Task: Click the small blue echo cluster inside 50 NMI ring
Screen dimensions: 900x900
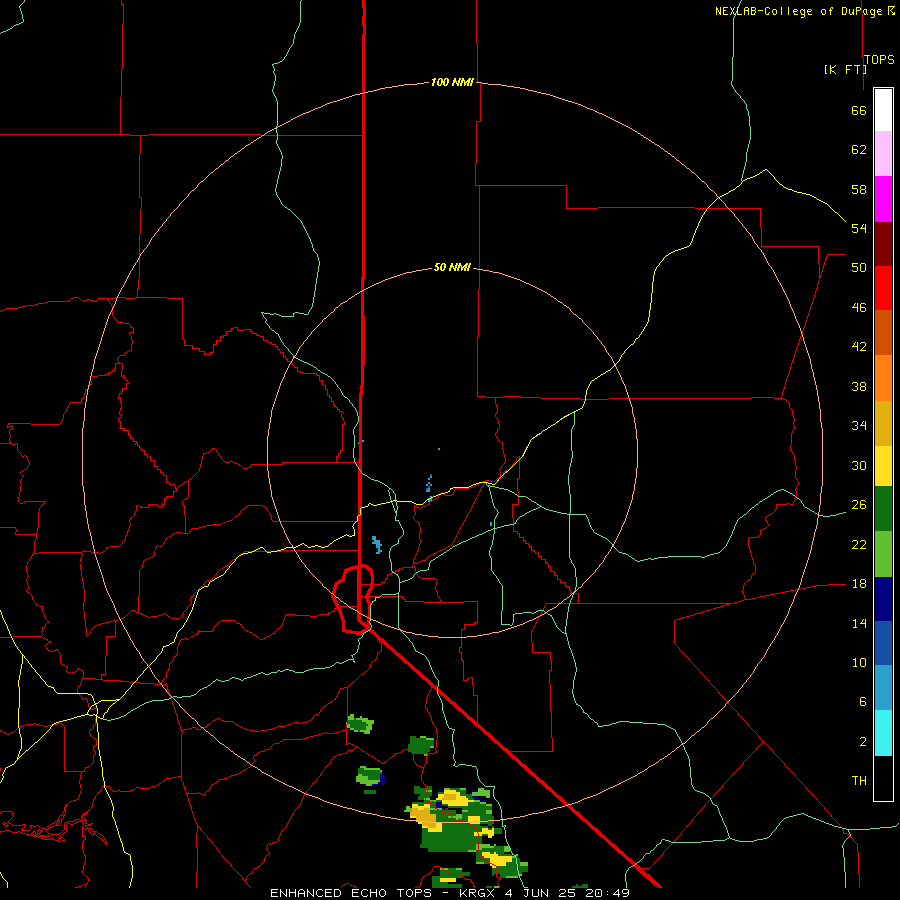Action: point(377,544)
